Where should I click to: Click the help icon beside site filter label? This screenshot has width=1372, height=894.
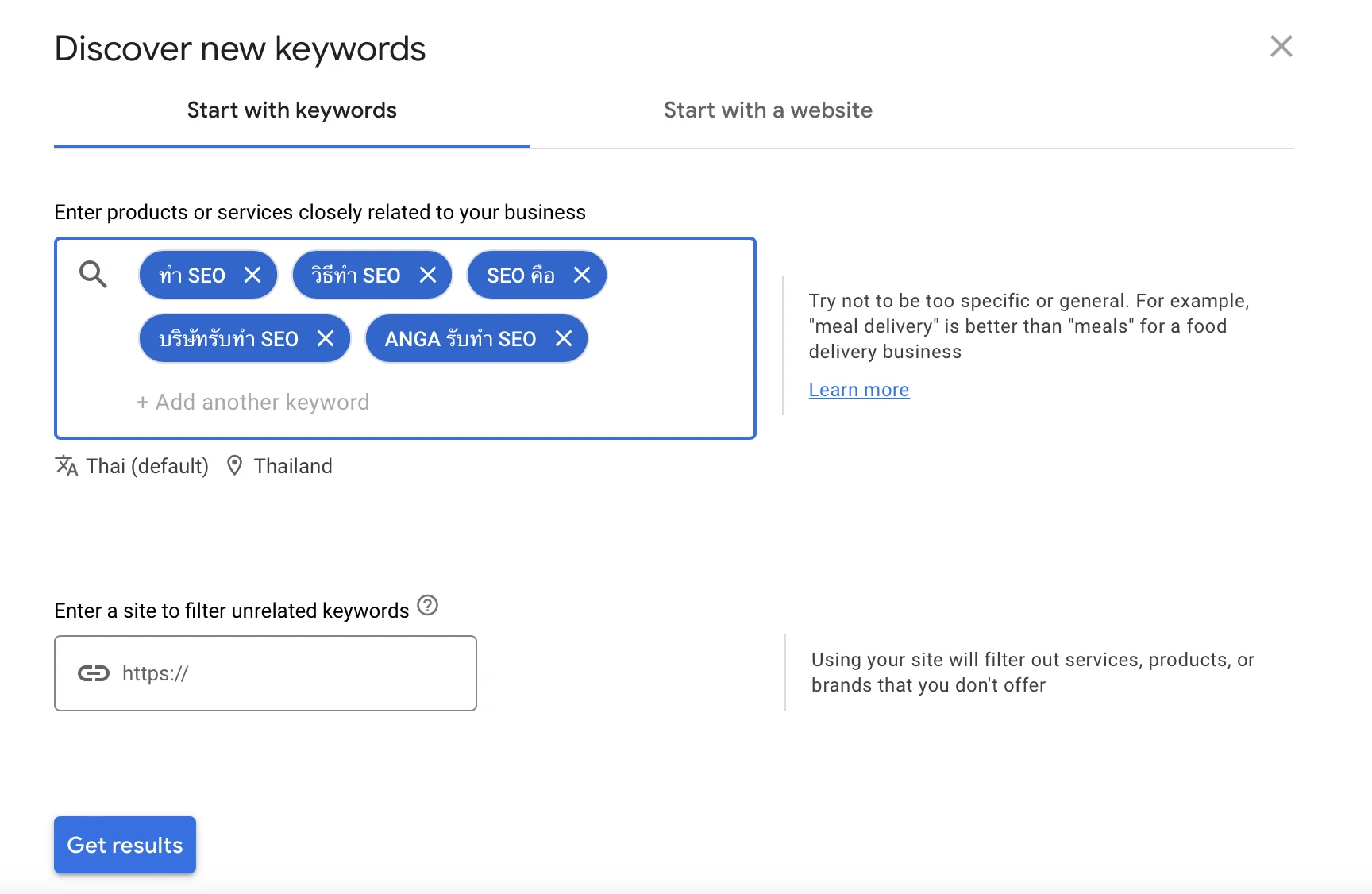[428, 606]
